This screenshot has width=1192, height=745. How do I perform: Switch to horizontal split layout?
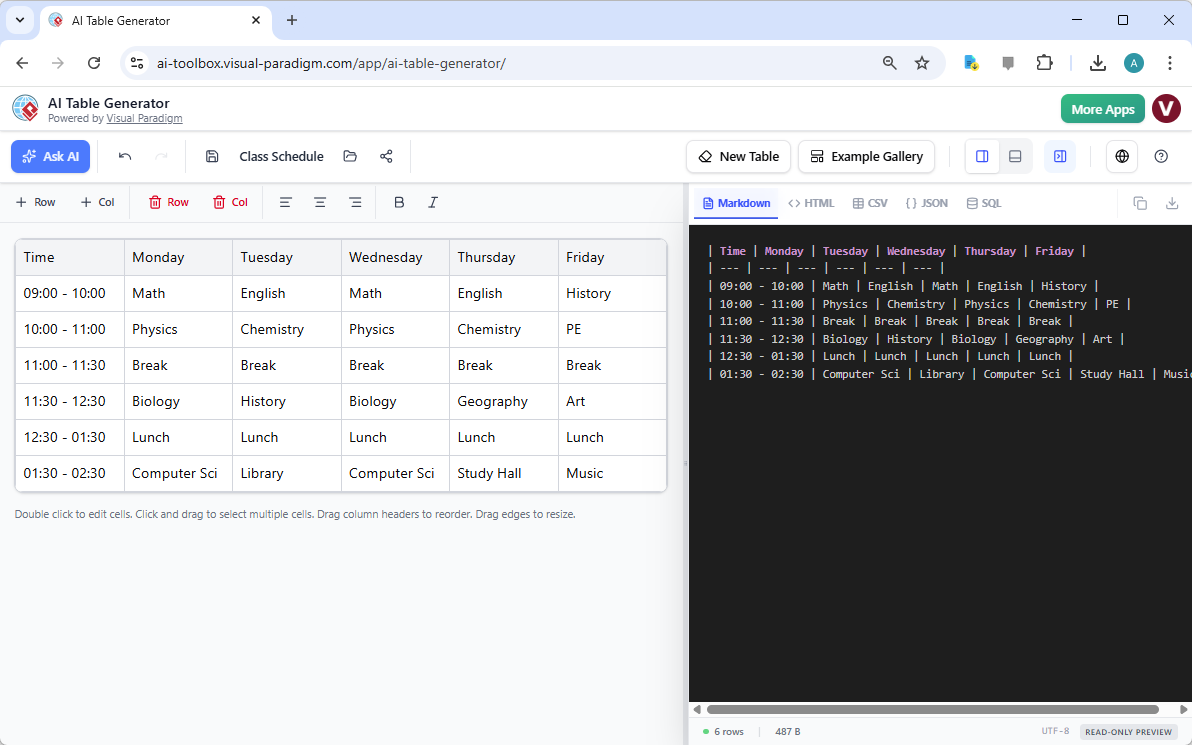(x=1015, y=156)
